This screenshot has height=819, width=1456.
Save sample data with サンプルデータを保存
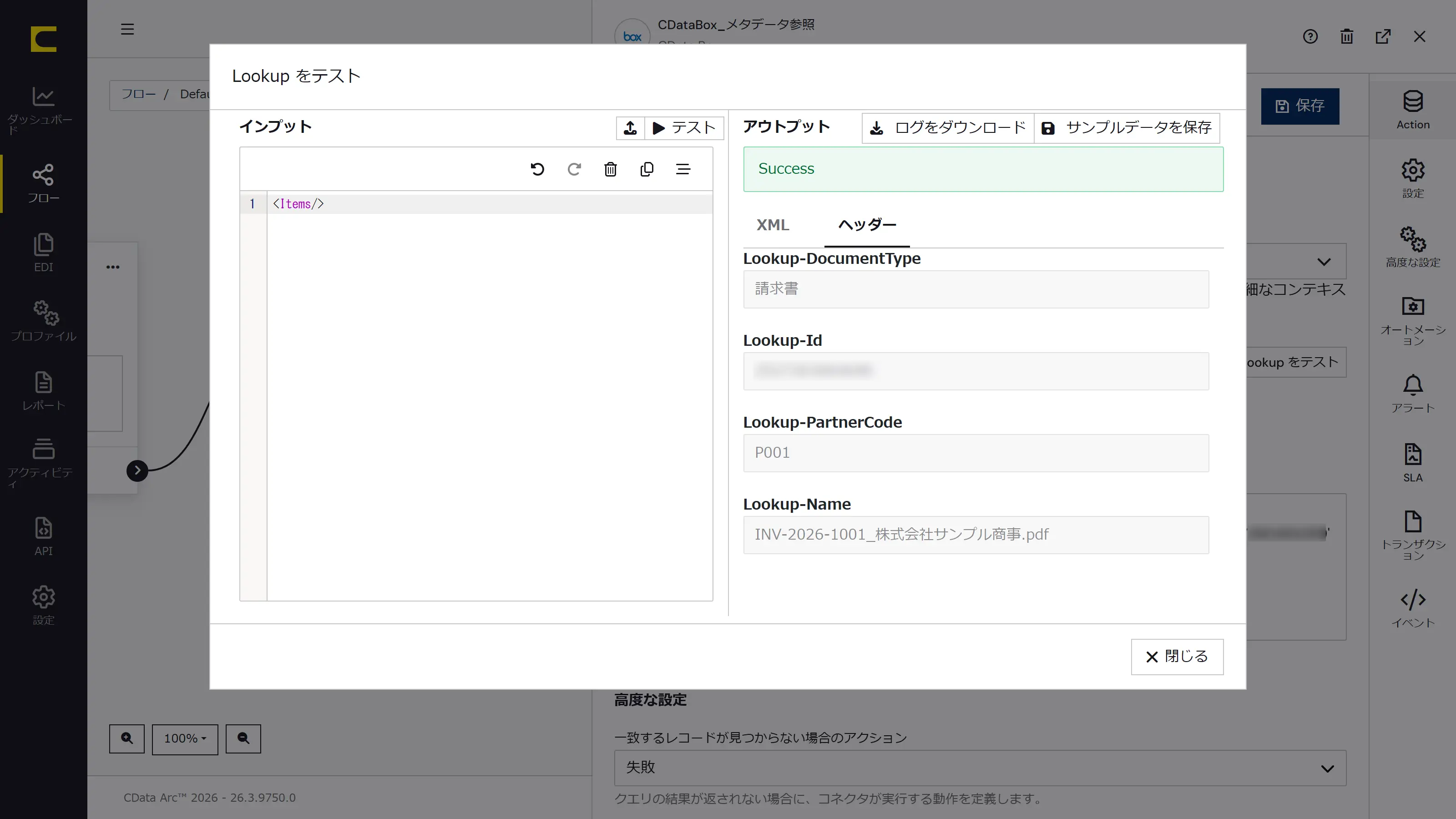pyautogui.click(x=1127, y=128)
